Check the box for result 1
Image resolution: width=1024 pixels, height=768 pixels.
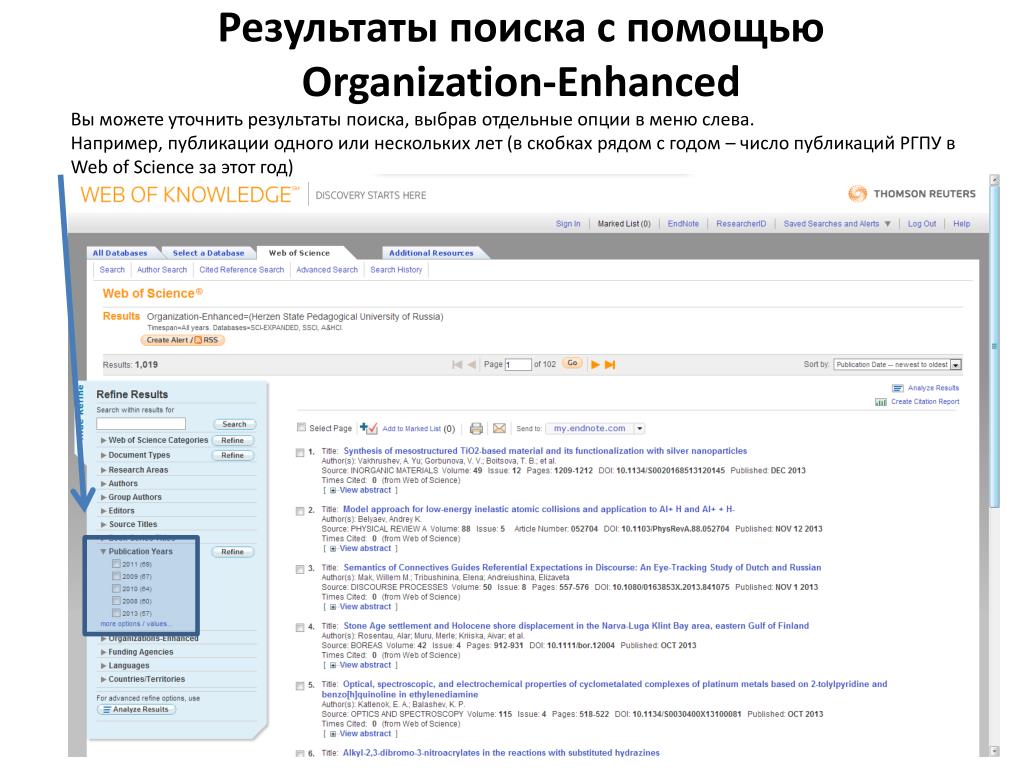(x=300, y=452)
